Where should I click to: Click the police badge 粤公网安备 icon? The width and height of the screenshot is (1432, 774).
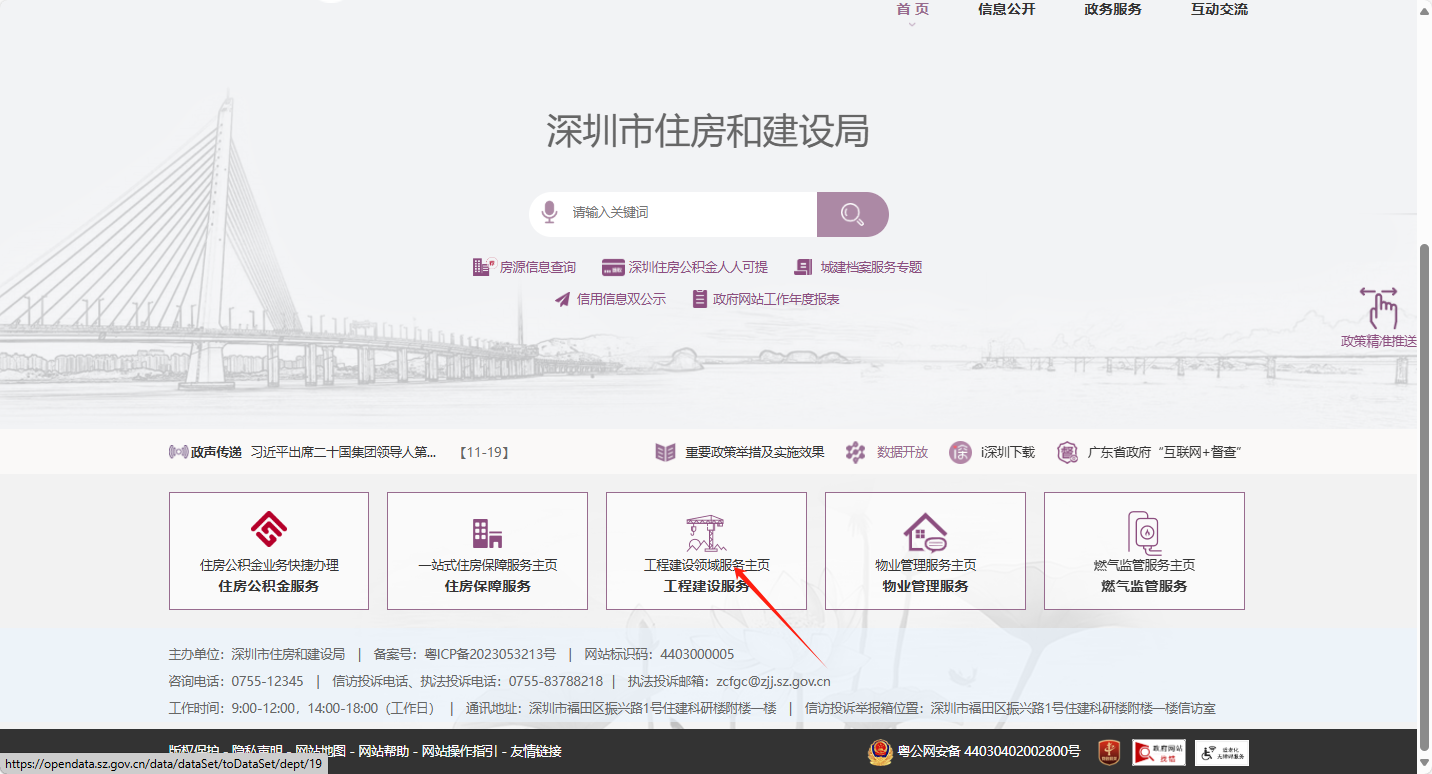(879, 751)
